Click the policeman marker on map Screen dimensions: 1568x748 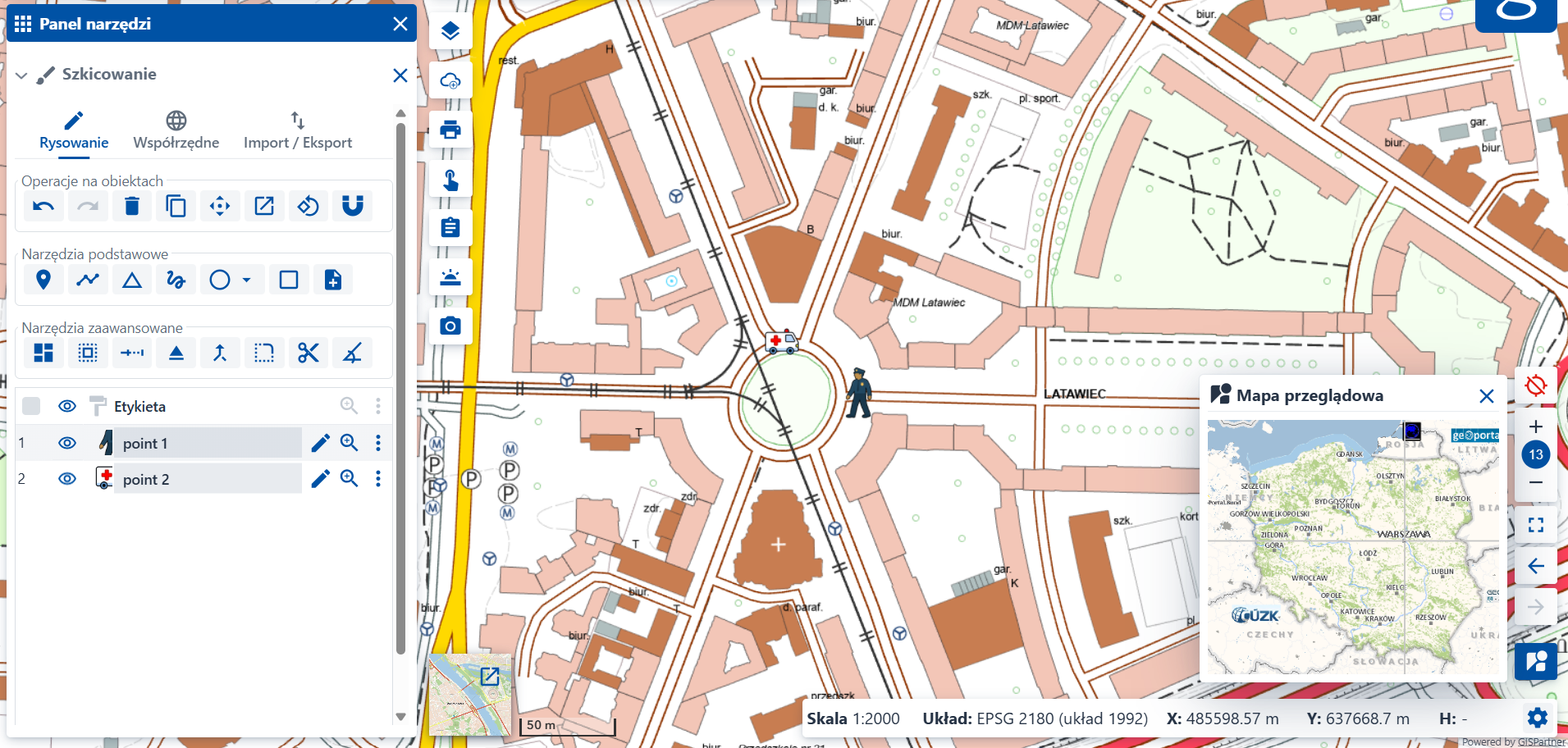(859, 393)
